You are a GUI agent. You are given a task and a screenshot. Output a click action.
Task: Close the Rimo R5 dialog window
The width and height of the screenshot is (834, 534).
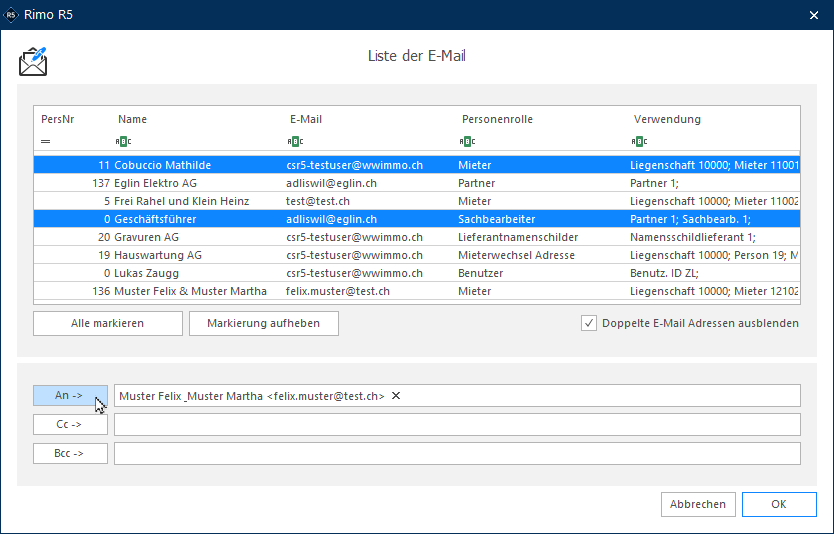click(814, 15)
